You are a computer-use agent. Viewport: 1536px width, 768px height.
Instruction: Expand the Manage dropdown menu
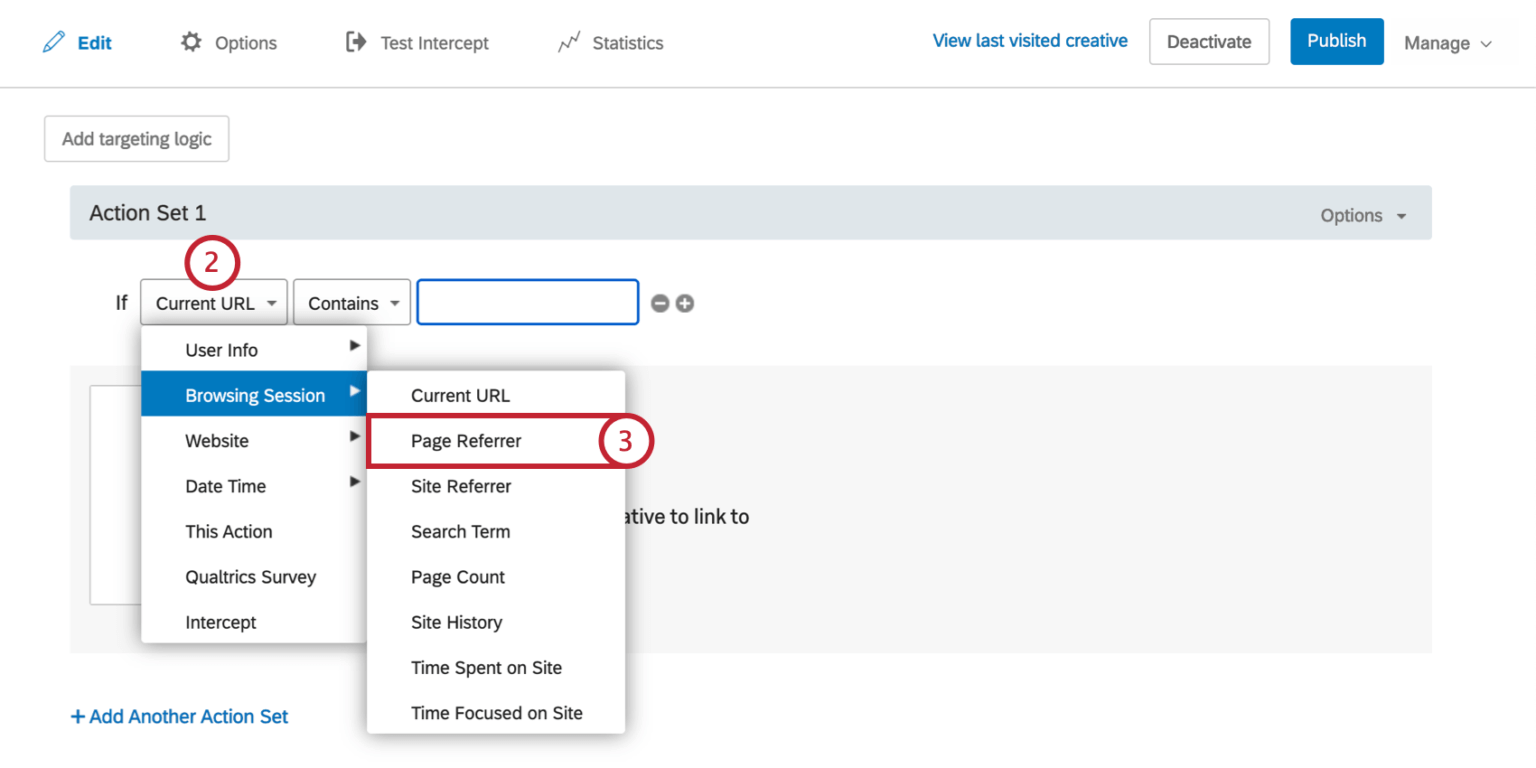(1447, 43)
